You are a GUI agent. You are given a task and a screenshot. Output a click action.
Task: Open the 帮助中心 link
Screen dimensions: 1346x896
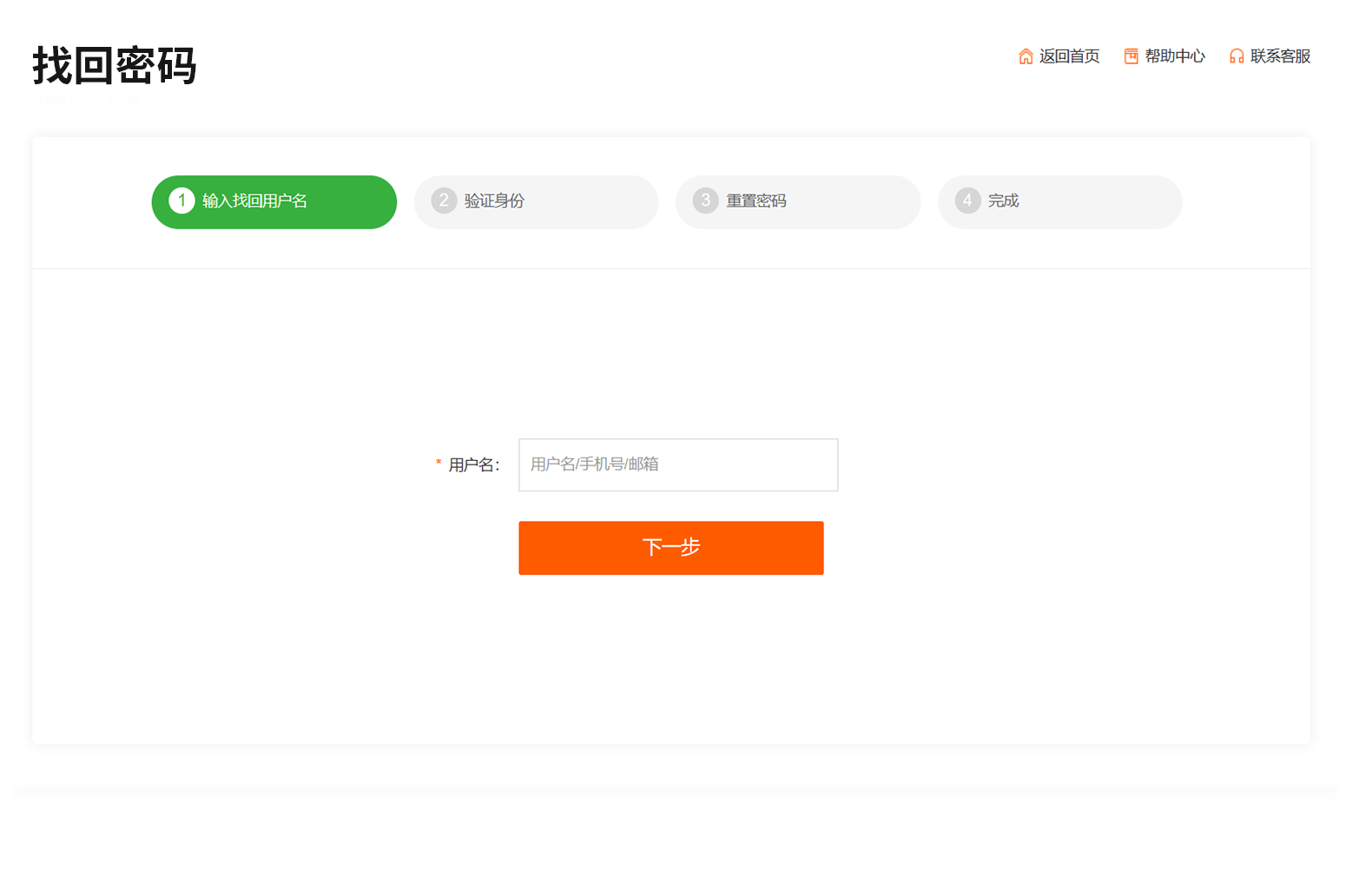pyautogui.click(x=1175, y=56)
